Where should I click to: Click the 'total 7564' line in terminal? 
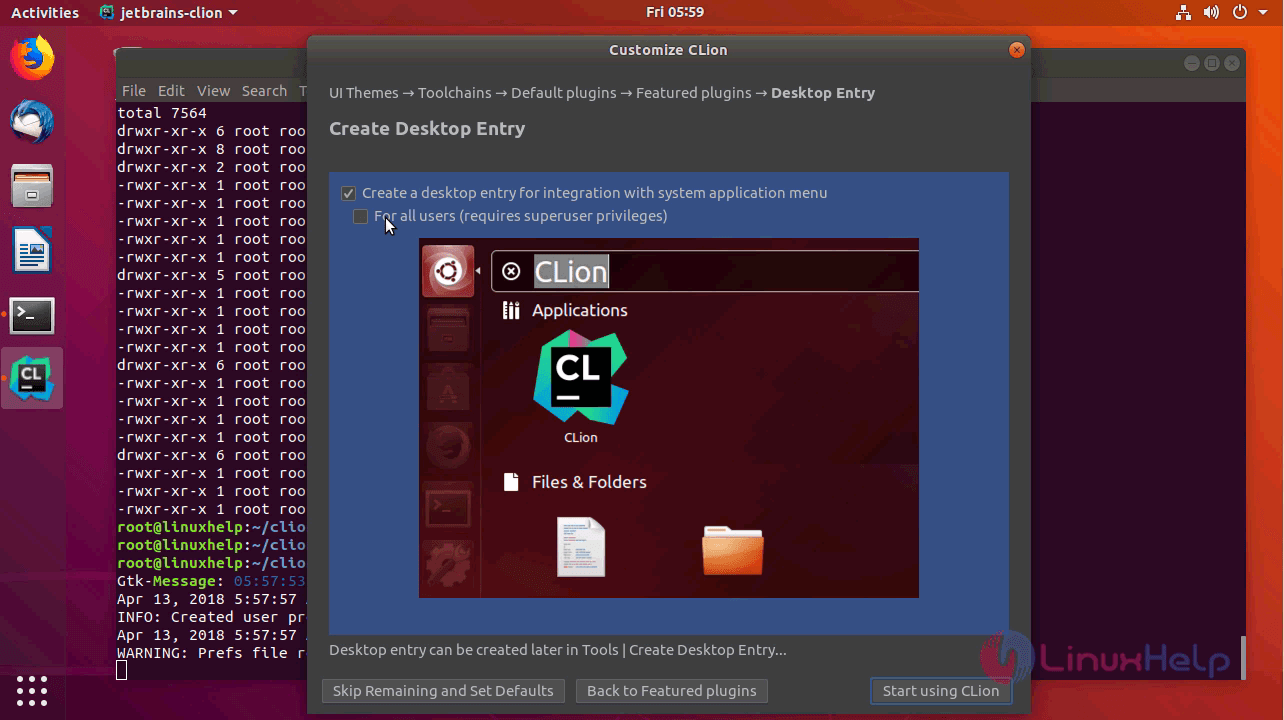tap(162, 113)
